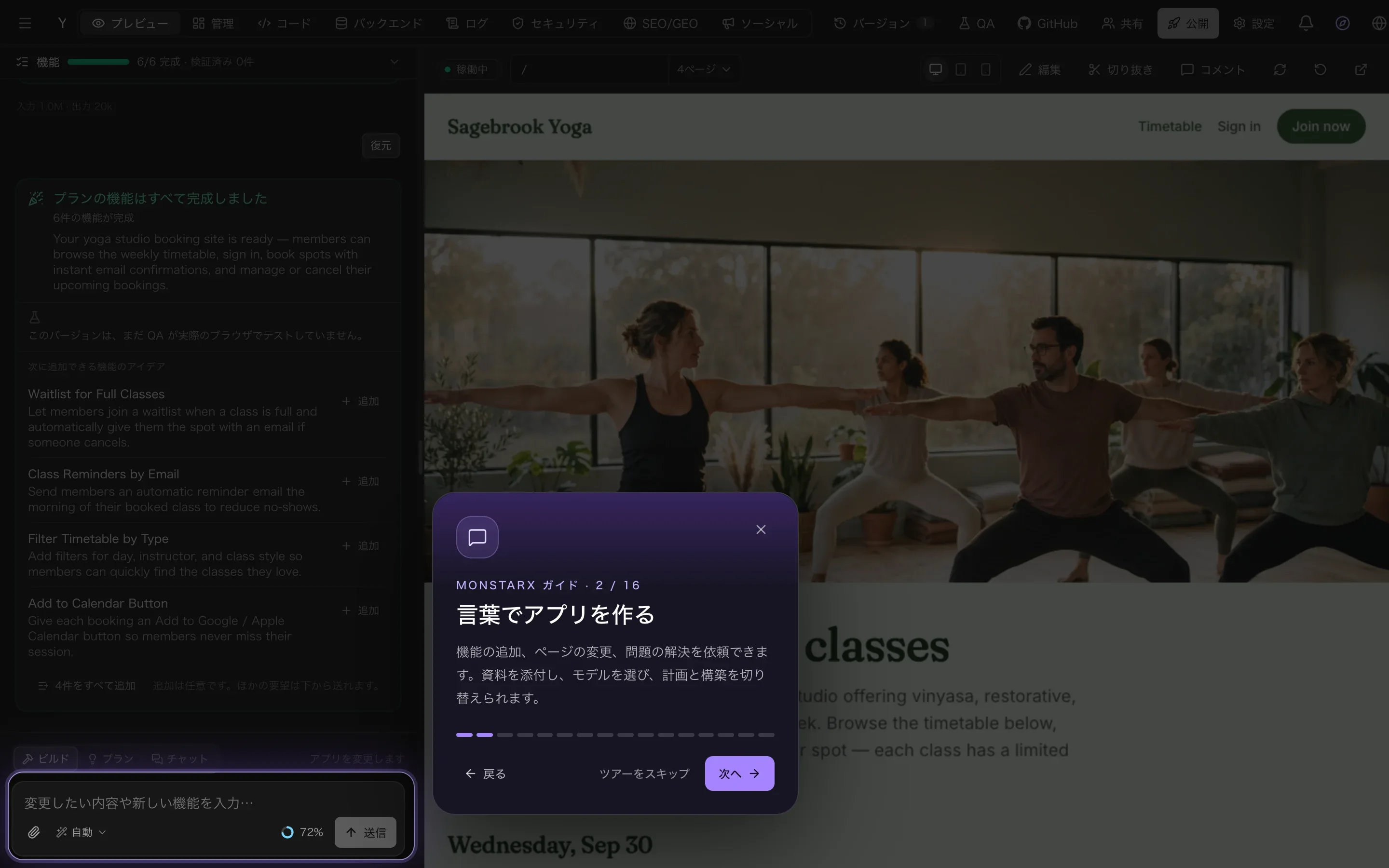Click the 送信 send button

point(365,832)
